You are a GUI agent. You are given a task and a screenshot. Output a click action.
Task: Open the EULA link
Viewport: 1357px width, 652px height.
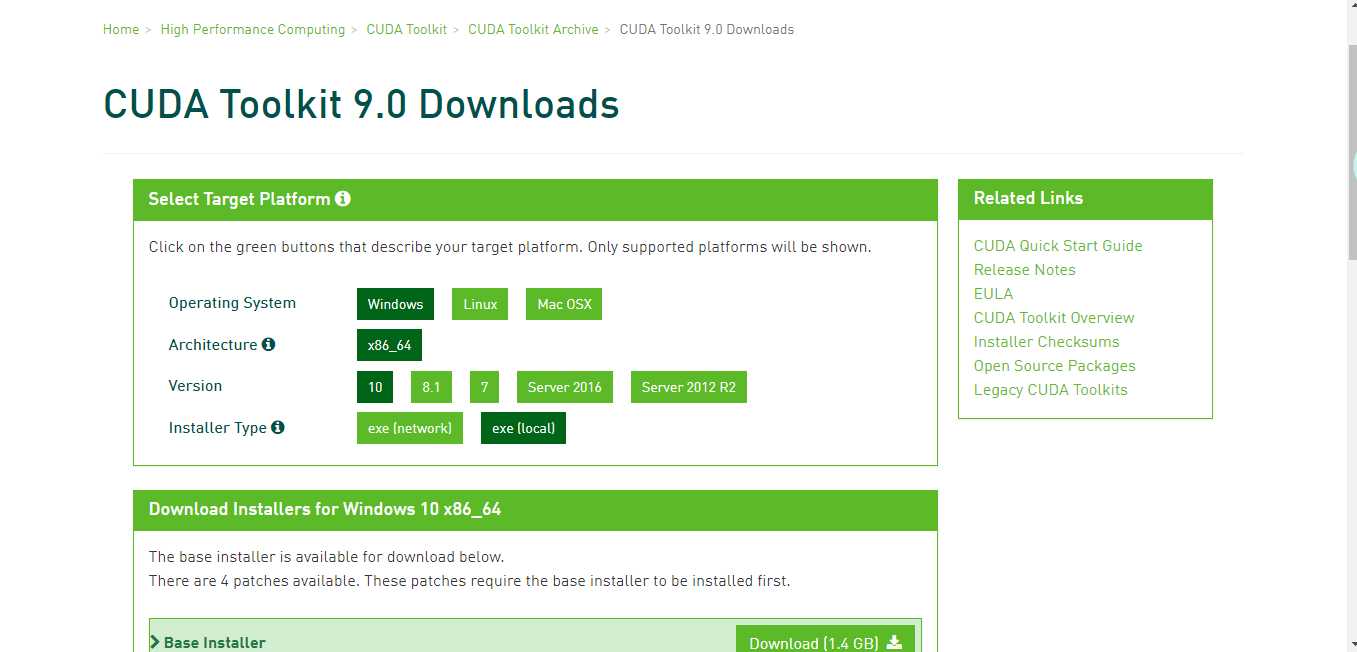[x=994, y=294]
